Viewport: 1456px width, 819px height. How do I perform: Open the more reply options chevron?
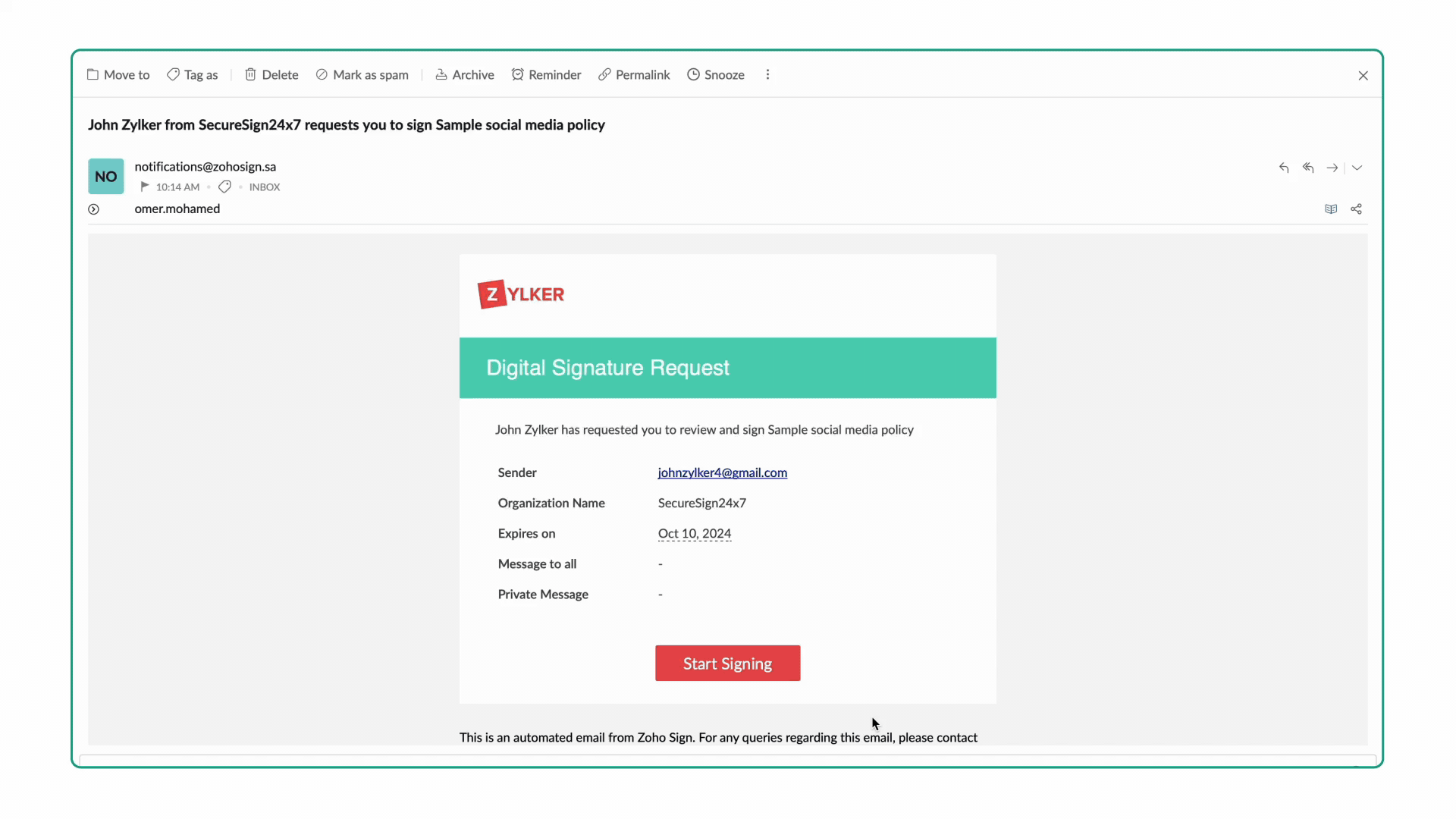[1357, 168]
